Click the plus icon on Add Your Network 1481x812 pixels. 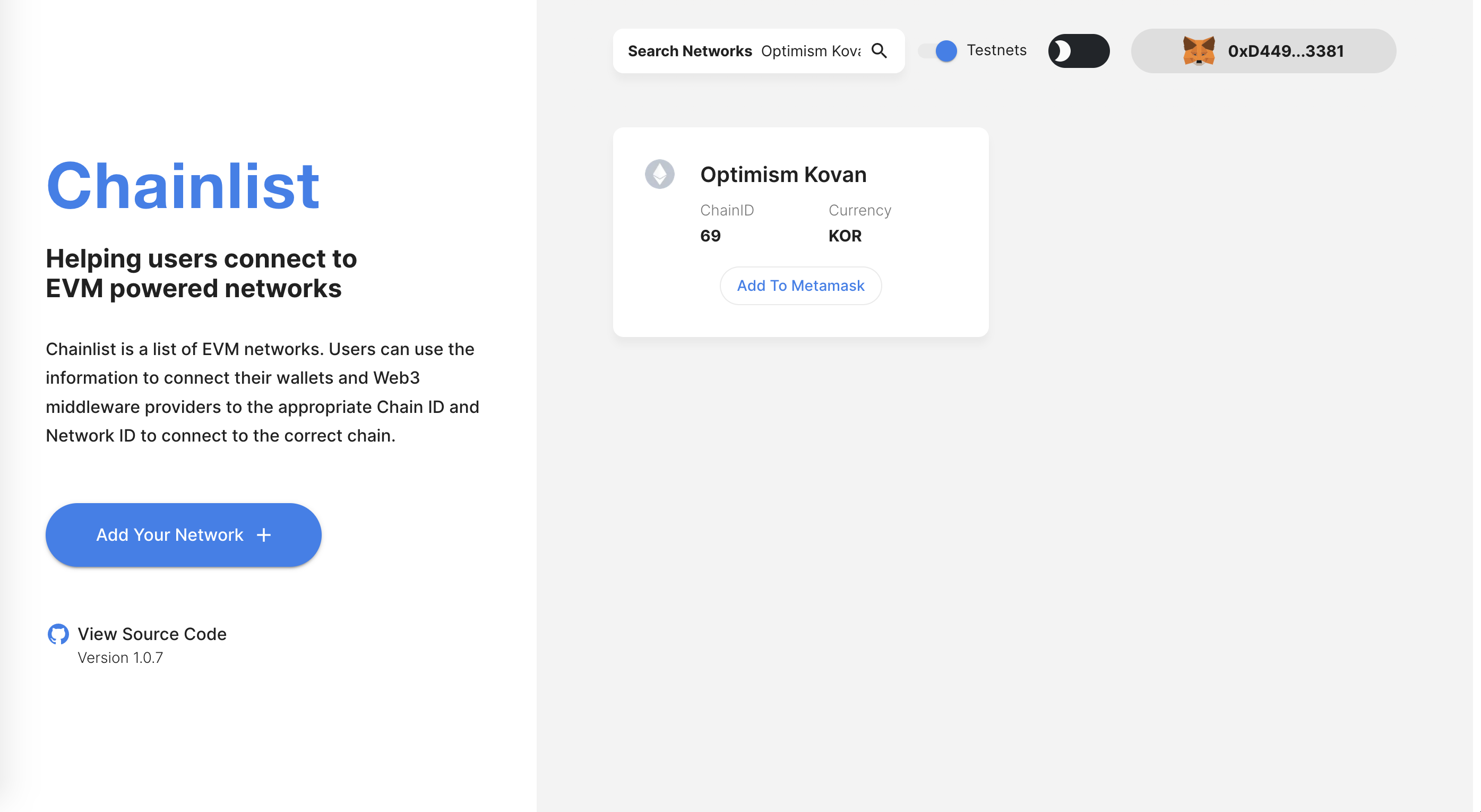[264, 535]
